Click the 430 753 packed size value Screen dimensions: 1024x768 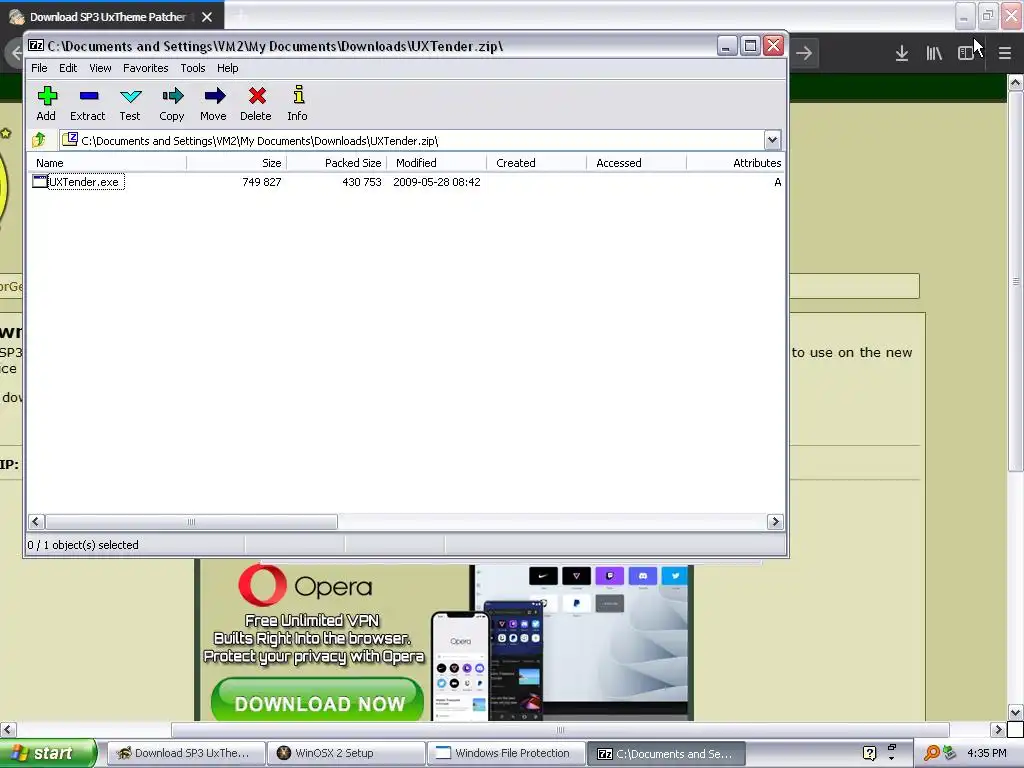click(362, 182)
